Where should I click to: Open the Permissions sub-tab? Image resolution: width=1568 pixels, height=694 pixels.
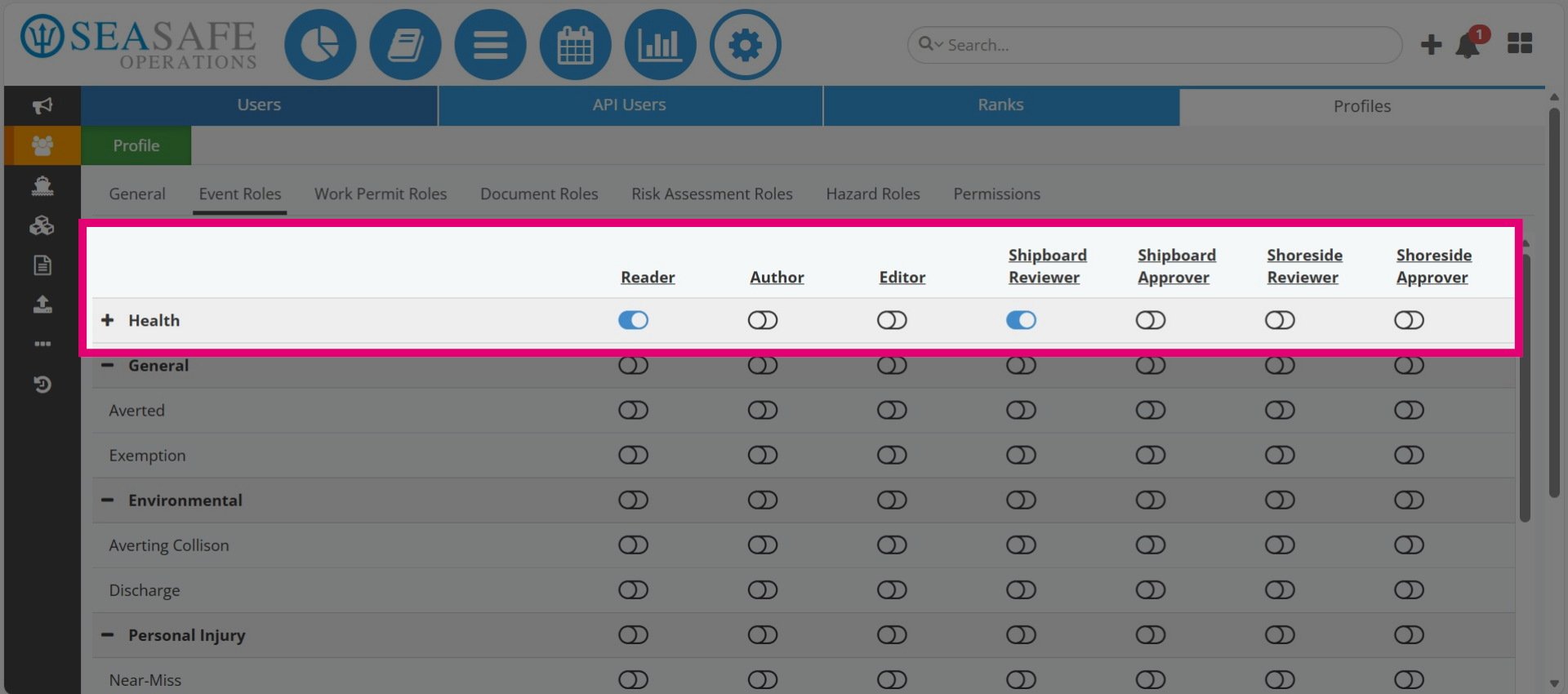click(997, 194)
